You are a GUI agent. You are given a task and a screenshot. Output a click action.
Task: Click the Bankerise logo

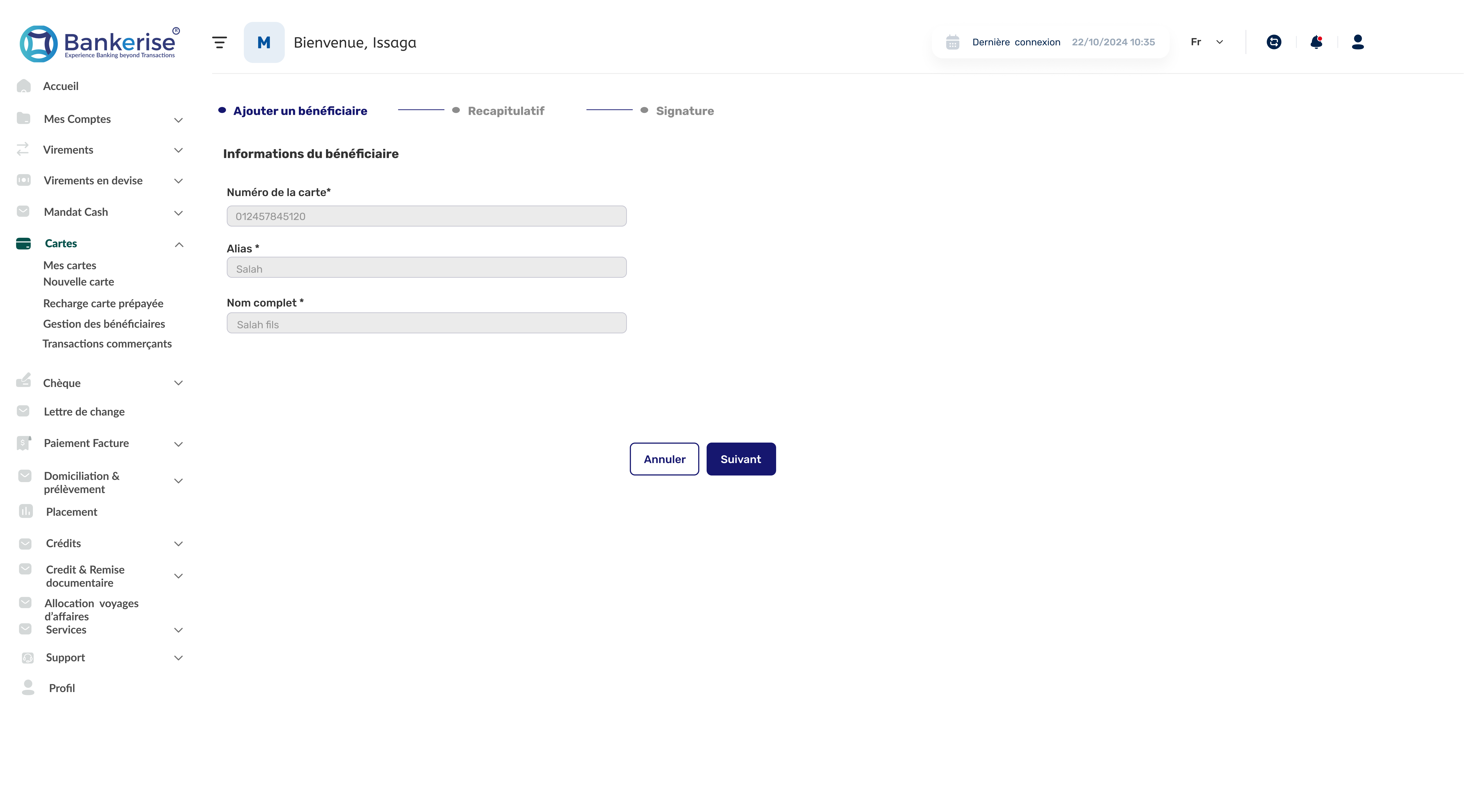pos(99,43)
